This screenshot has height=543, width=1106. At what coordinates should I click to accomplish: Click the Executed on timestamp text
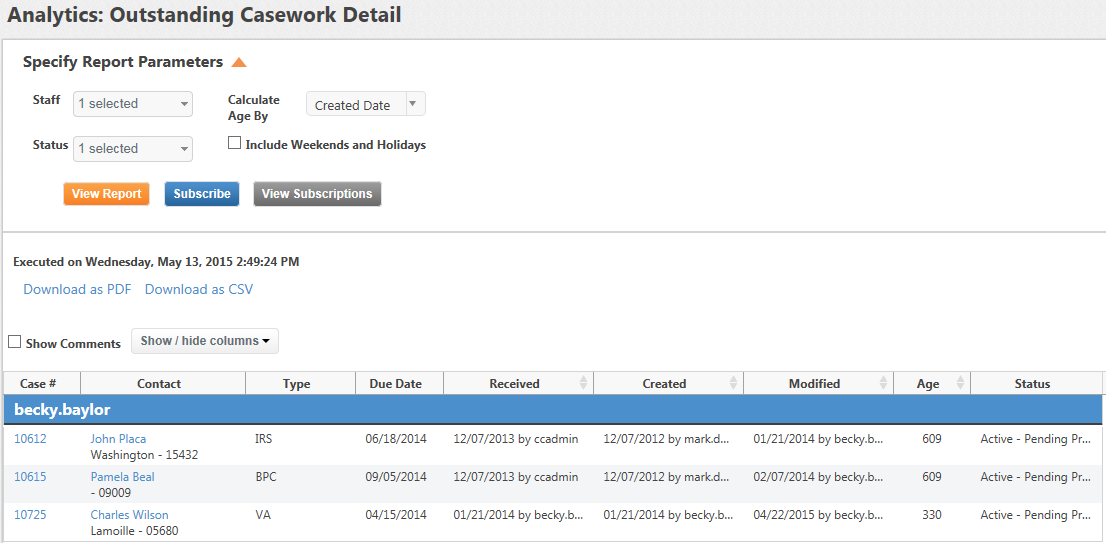tap(156, 262)
